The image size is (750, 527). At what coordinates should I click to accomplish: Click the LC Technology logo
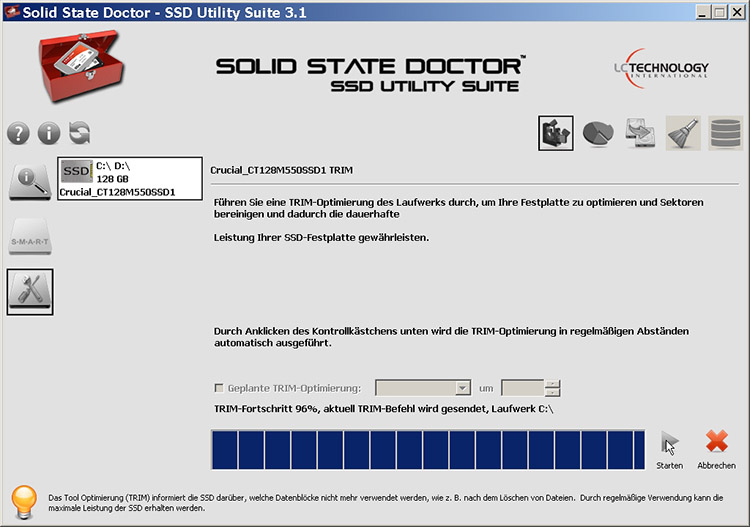coord(661,68)
